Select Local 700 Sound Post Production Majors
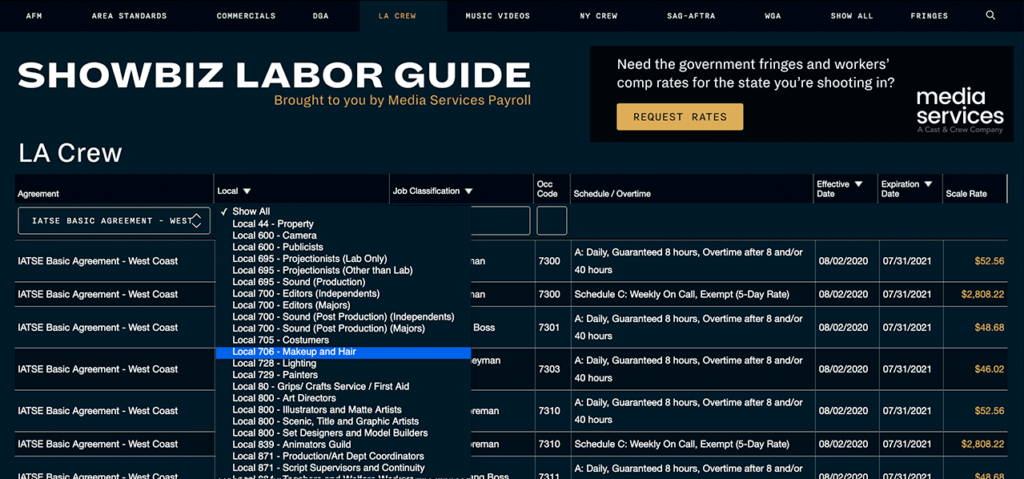The height and width of the screenshot is (479, 1024). click(343, 328)
